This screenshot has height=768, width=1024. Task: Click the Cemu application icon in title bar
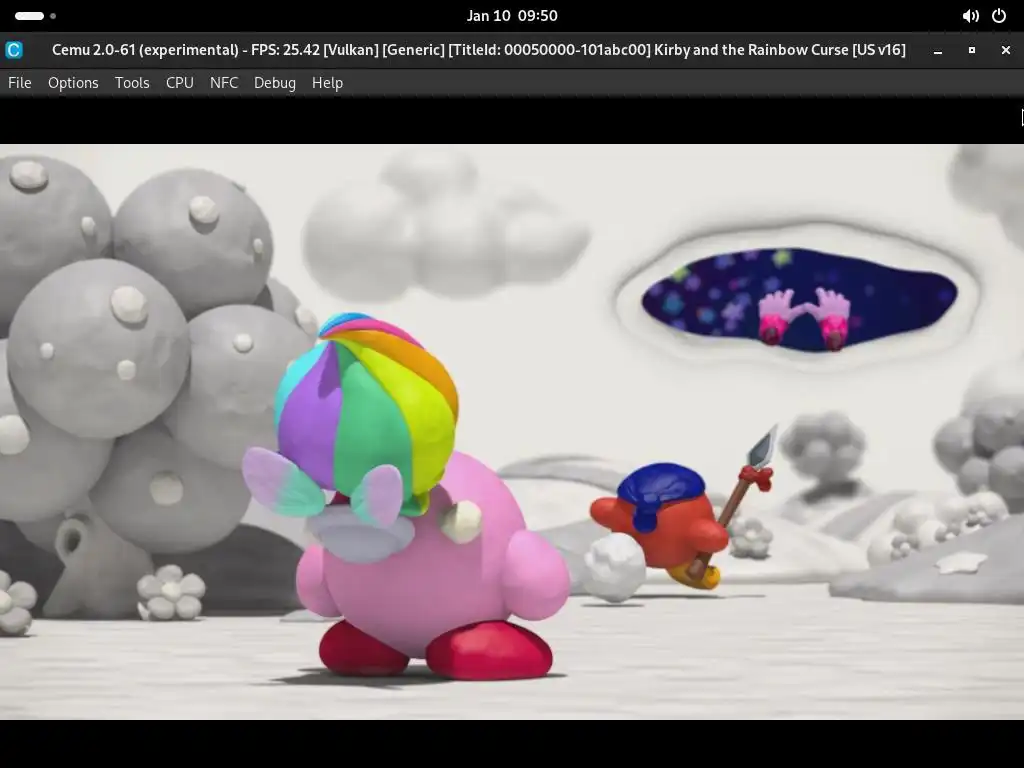click(14, 50)
